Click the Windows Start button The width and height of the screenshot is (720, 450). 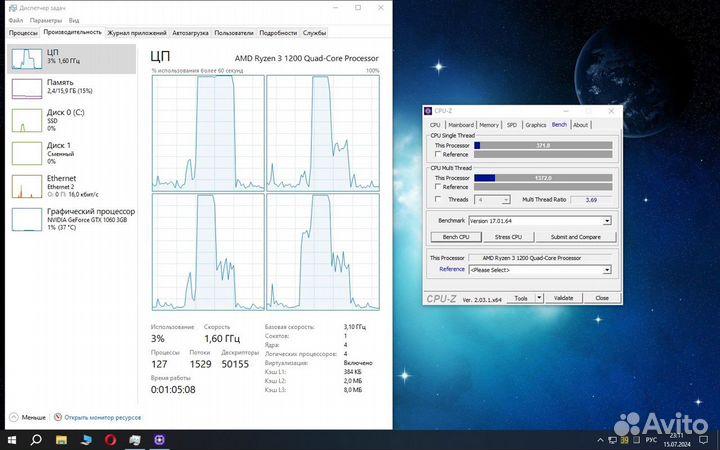12,439
